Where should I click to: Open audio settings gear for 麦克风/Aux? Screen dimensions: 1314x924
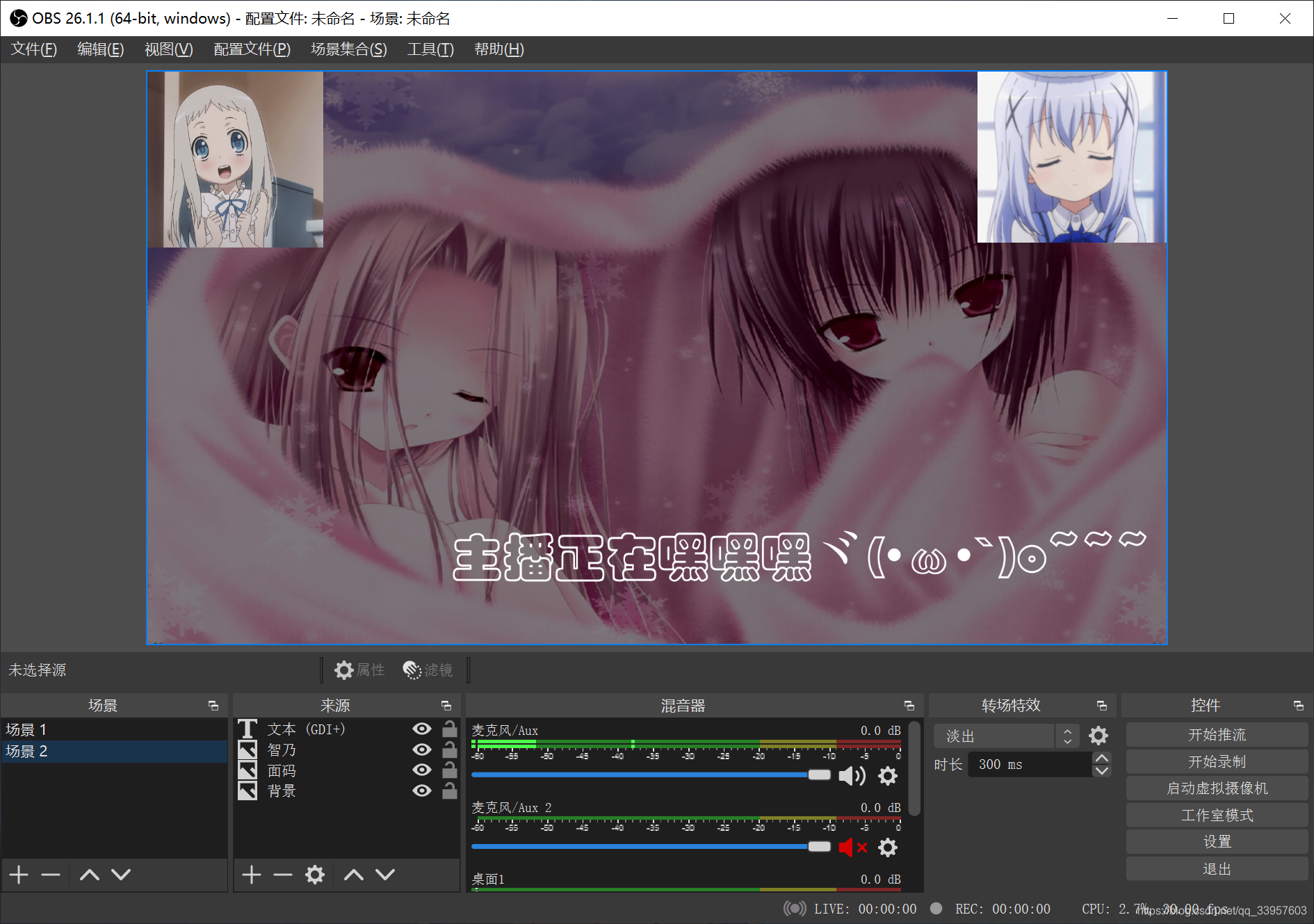pos(888,776)
